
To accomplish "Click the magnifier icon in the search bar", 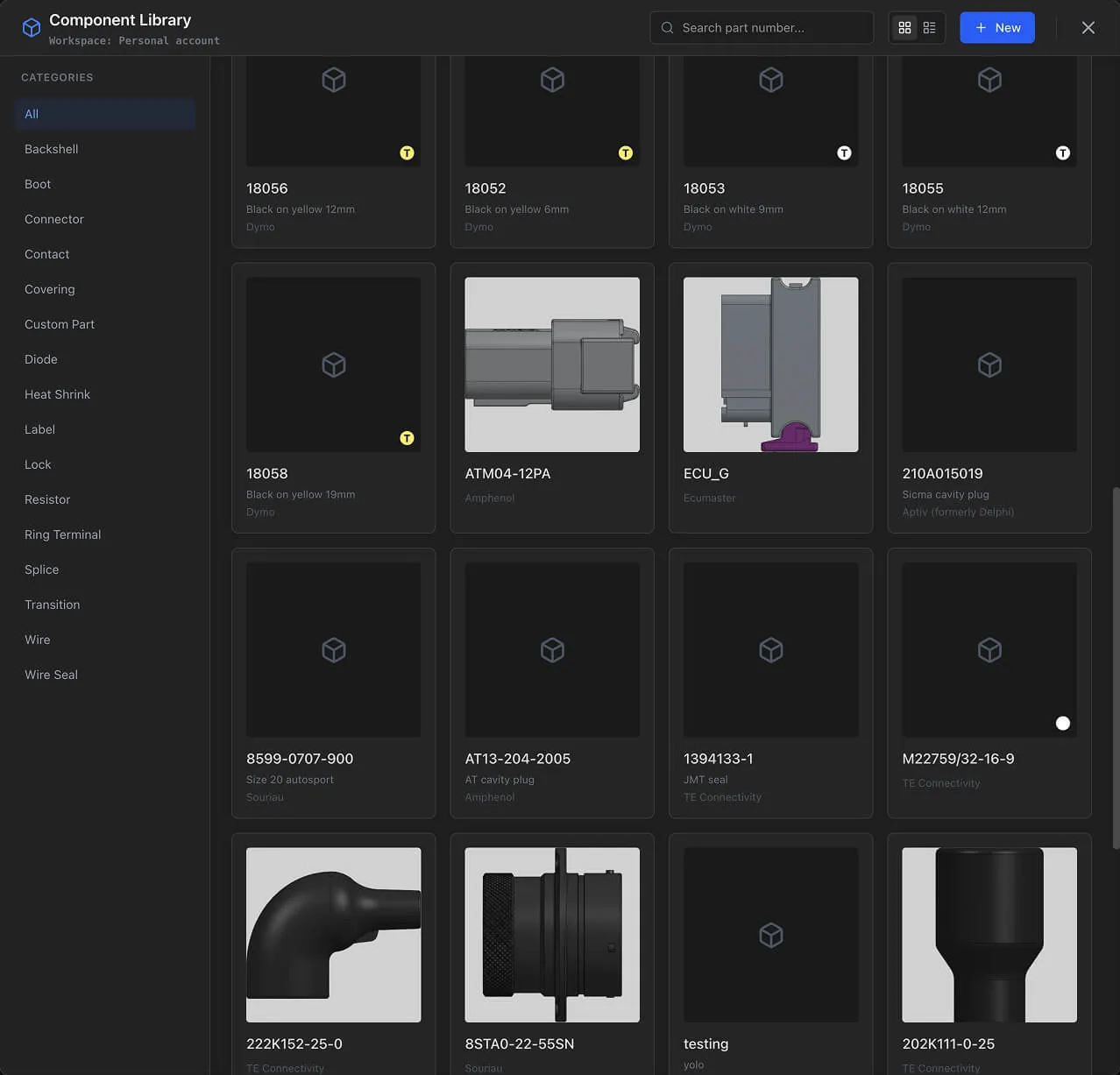I will [x=667, y=27].
